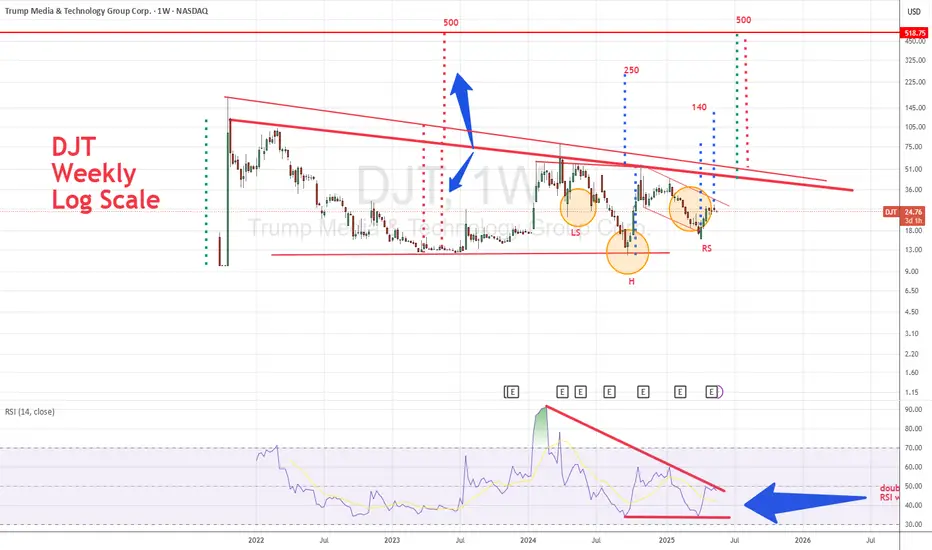The image size is (932, 550).
Task: Click the 2022 label on time axis
Action: click(256, 540)
